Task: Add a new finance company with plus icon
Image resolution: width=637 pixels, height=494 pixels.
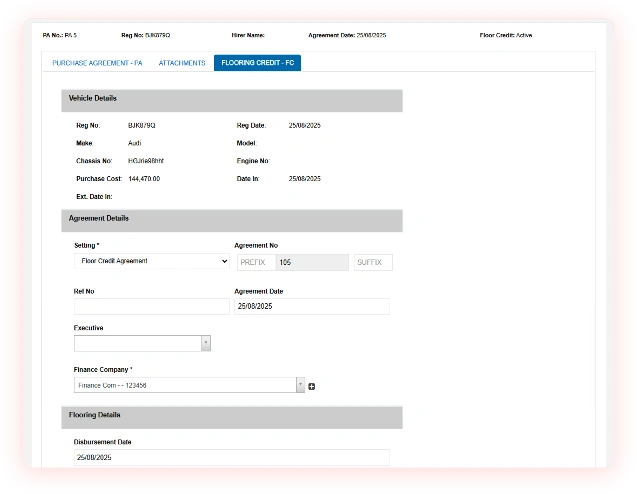Action: [312, 386]
